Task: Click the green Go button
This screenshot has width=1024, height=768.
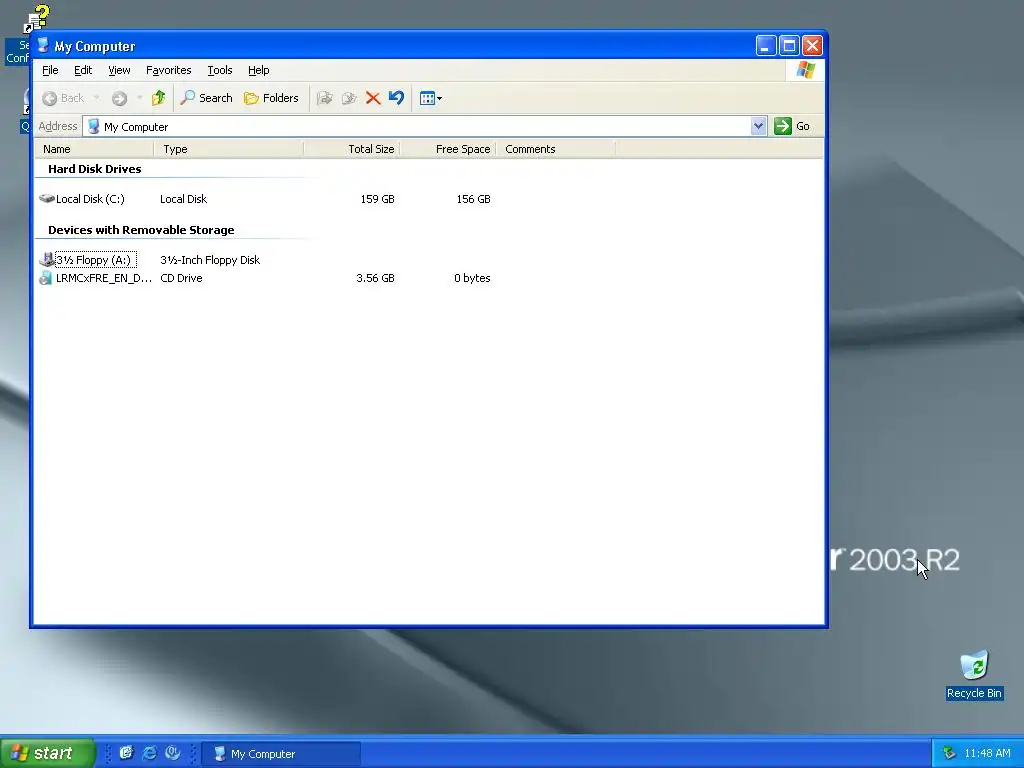Action: click(x=792, y=126)
